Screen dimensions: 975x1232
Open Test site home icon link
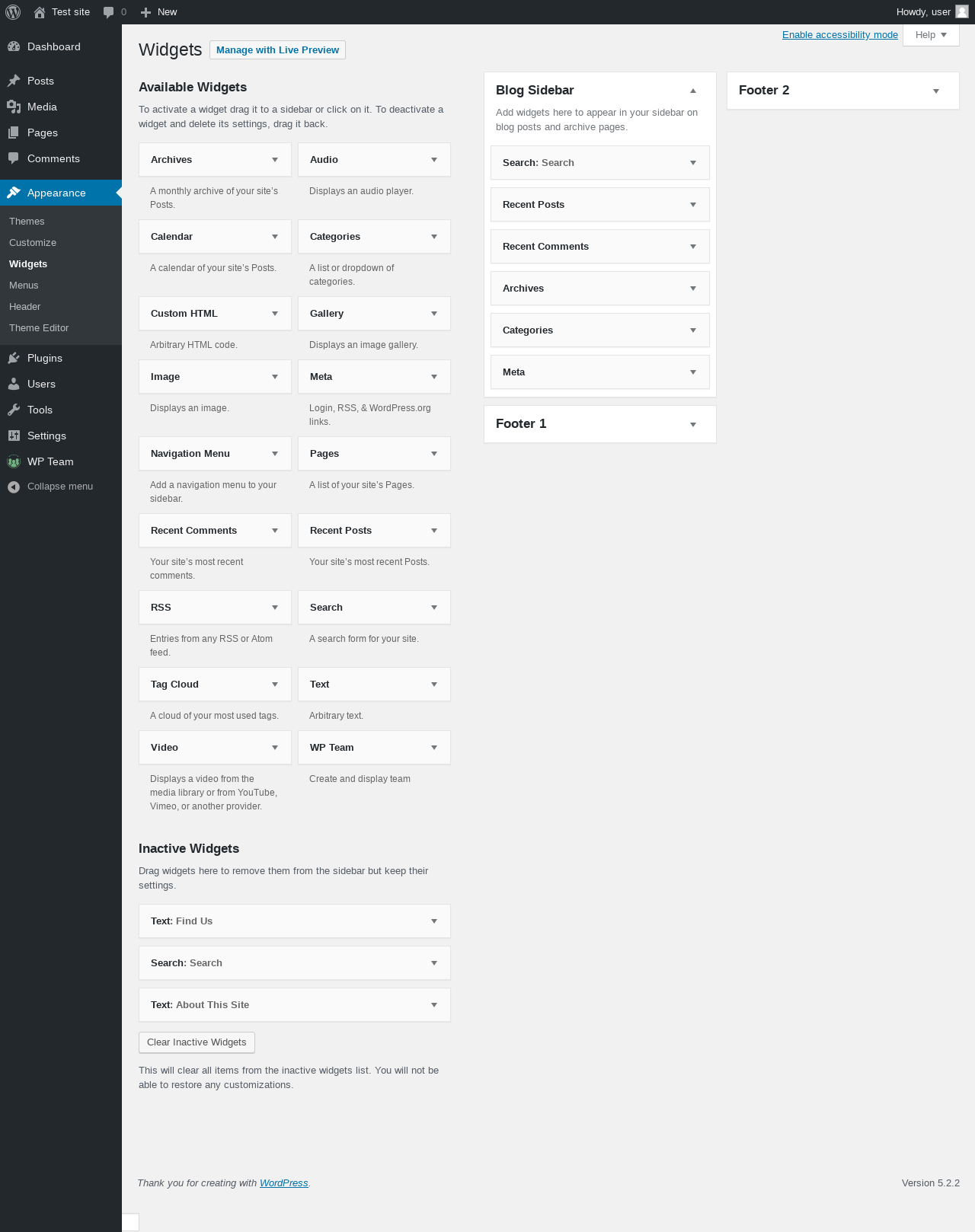pos(40,12)
